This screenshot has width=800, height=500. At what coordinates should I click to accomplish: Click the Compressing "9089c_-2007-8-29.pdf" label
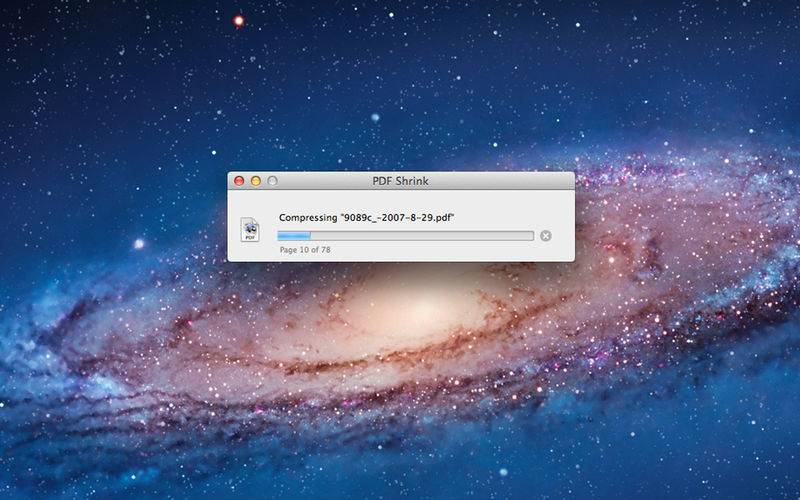pyautogui.click(x=366, y=217)
